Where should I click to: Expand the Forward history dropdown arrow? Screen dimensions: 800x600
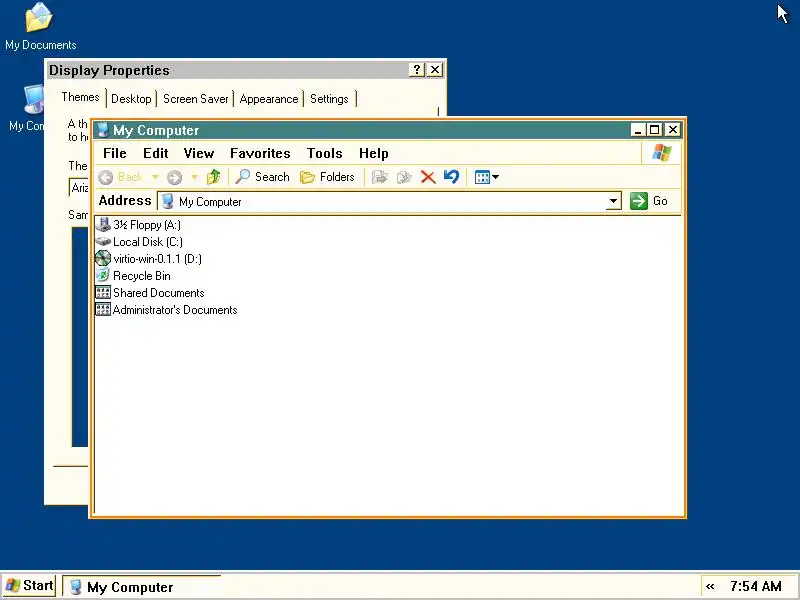pos(194,177)
